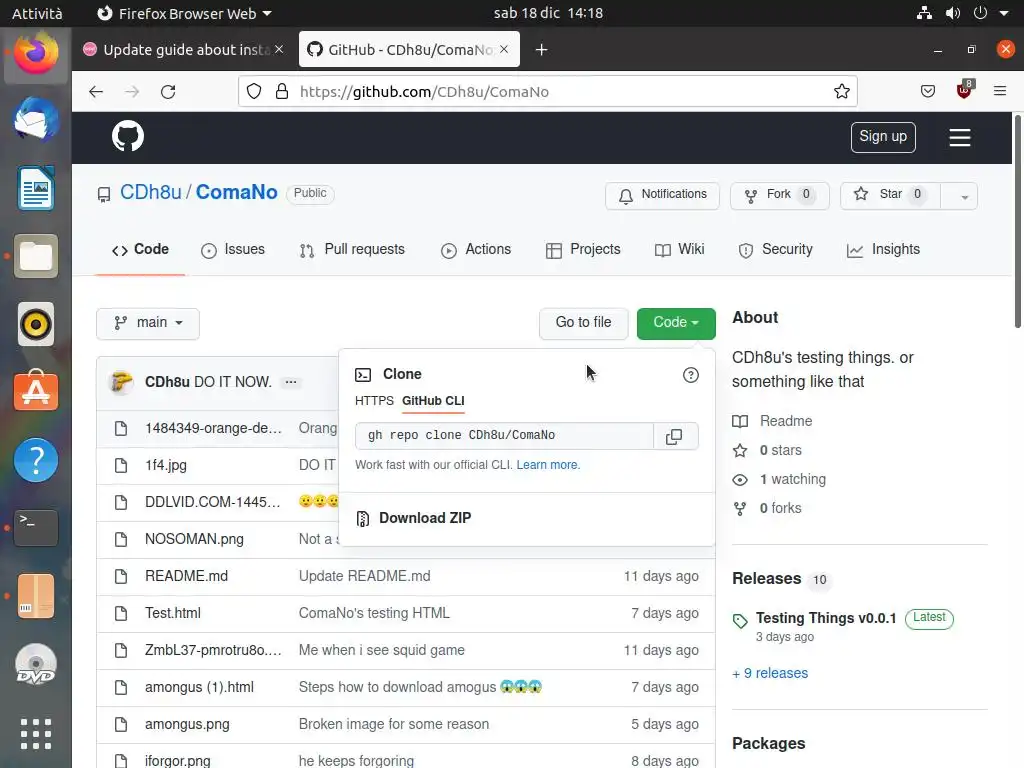Show tracking protection shield info
The image size is (1024, 768).
click(254, 91)
